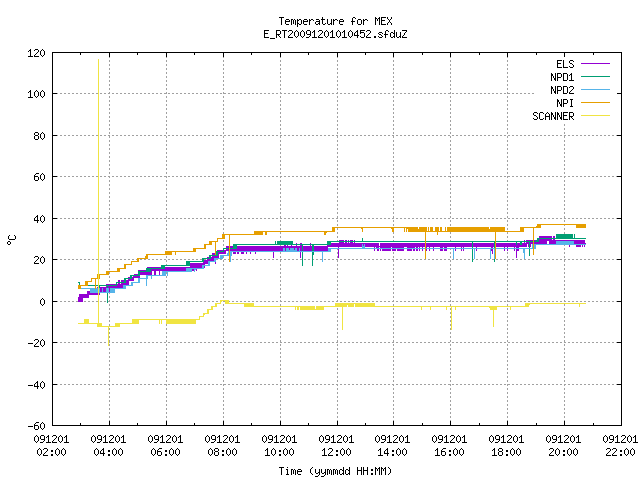The width and height of the screenshot is (640, 480).
Task: Click the x-axis tick label 02:00
Action: [51, 452]
